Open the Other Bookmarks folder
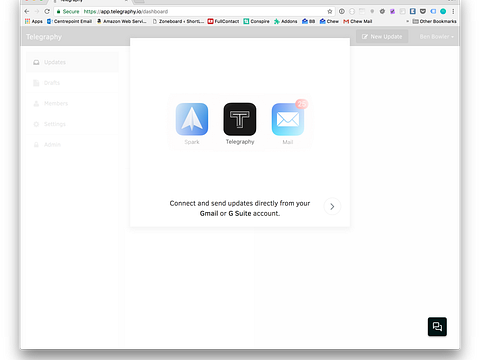This screenshot has height=360, width=480. [x=434, y=21]
